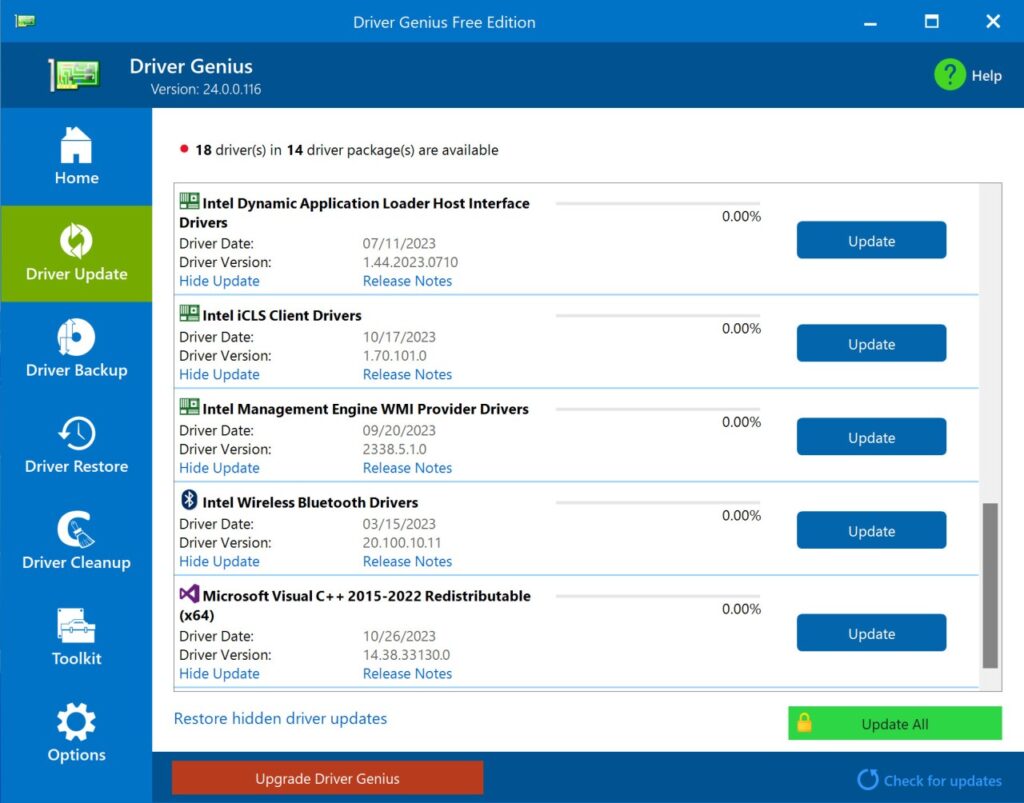The height and width of the screenshot is (803, 1024).
Task: Update Intel Wireless Bluetooth Drivers
Action: tap(871, 530)
